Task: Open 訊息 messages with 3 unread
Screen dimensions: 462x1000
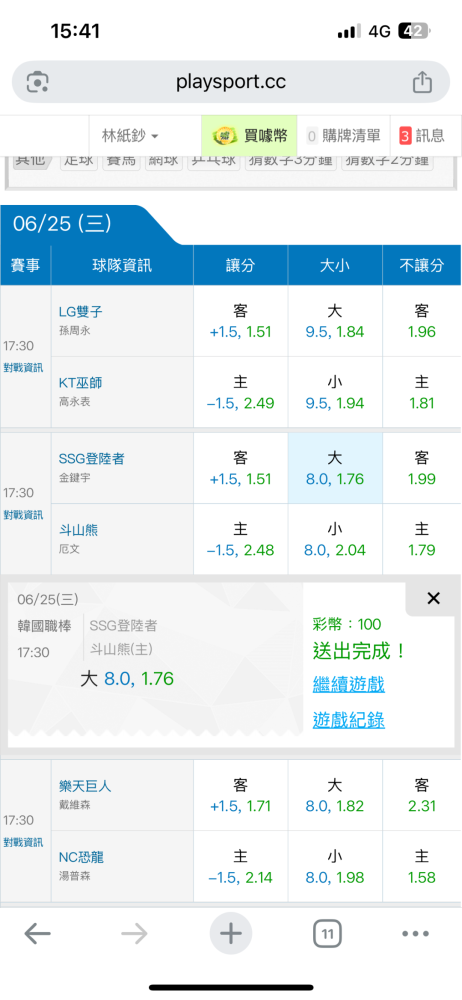Action: [422, 135]
